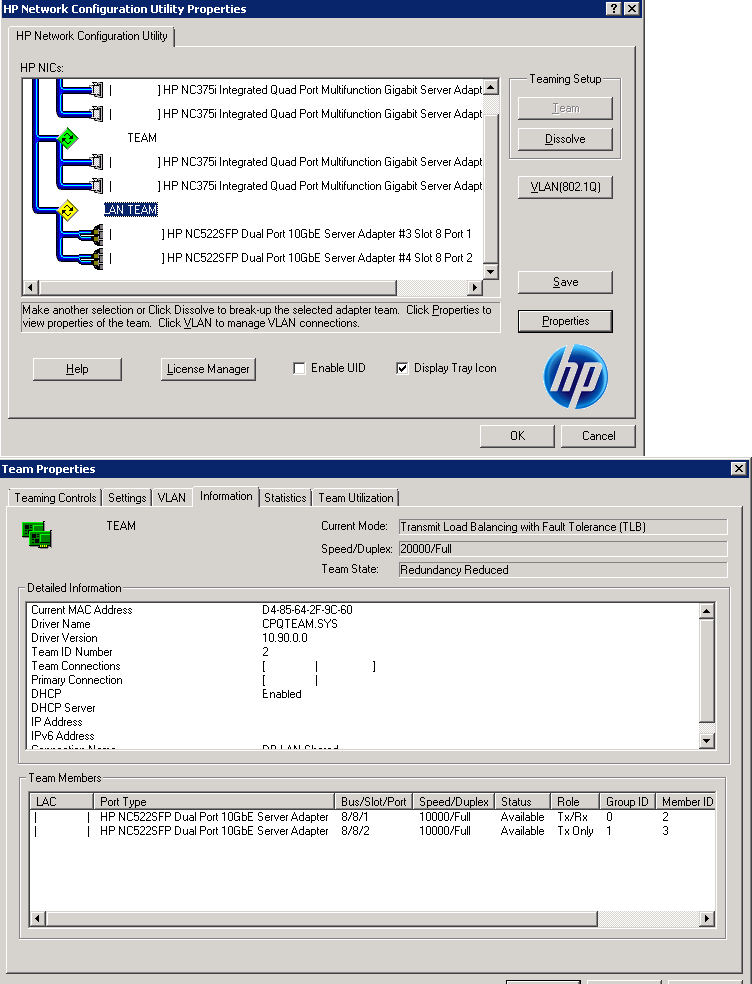752x984 pixels.
Task: Select team member row with 8/8/2
Action: pos(372,831)
